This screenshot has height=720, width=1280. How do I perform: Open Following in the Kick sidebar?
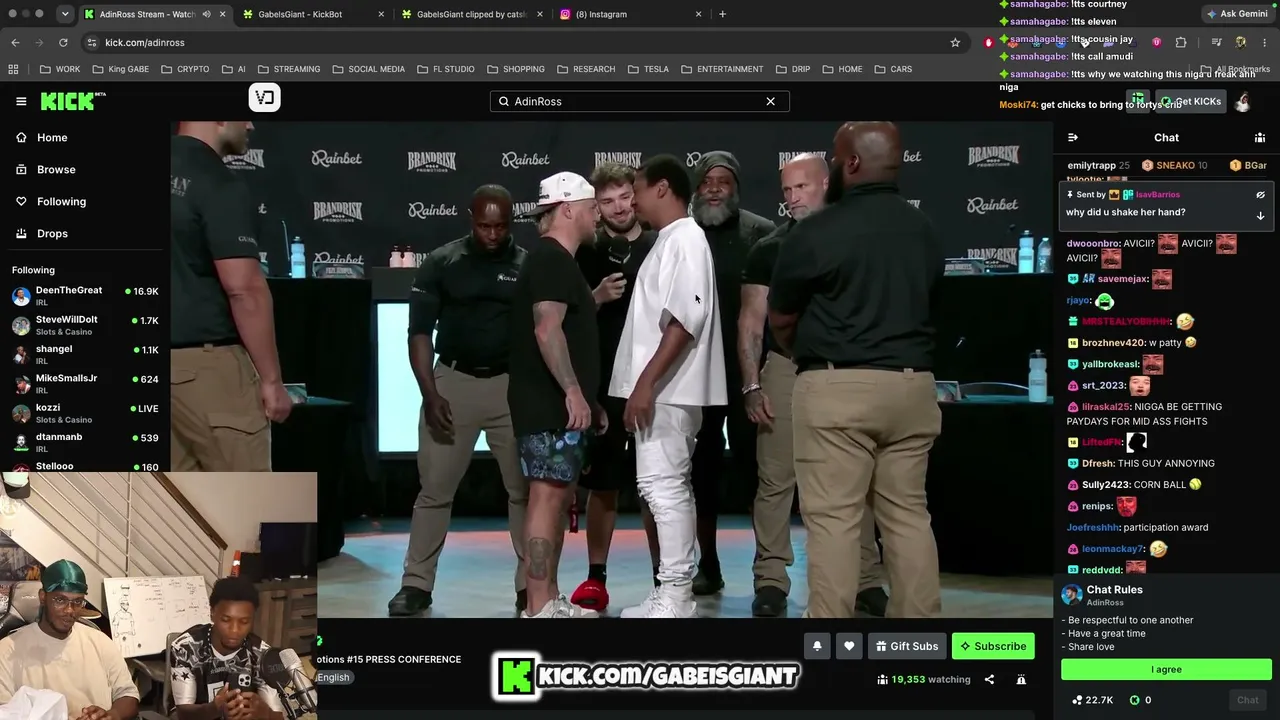tap(61, 202)
